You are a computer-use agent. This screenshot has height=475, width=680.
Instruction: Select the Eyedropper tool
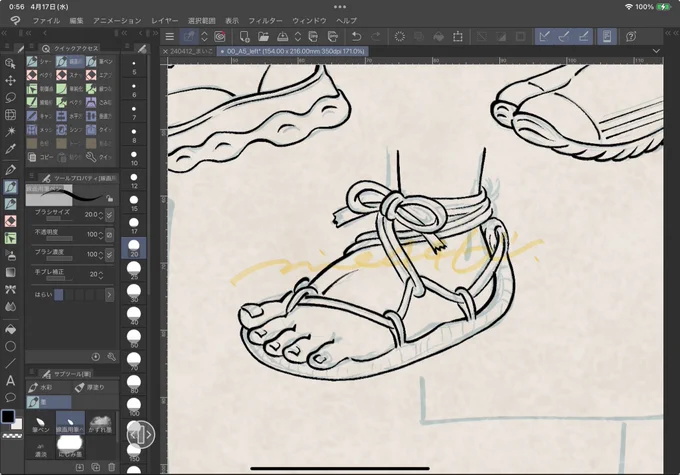[x=10, y=149]
